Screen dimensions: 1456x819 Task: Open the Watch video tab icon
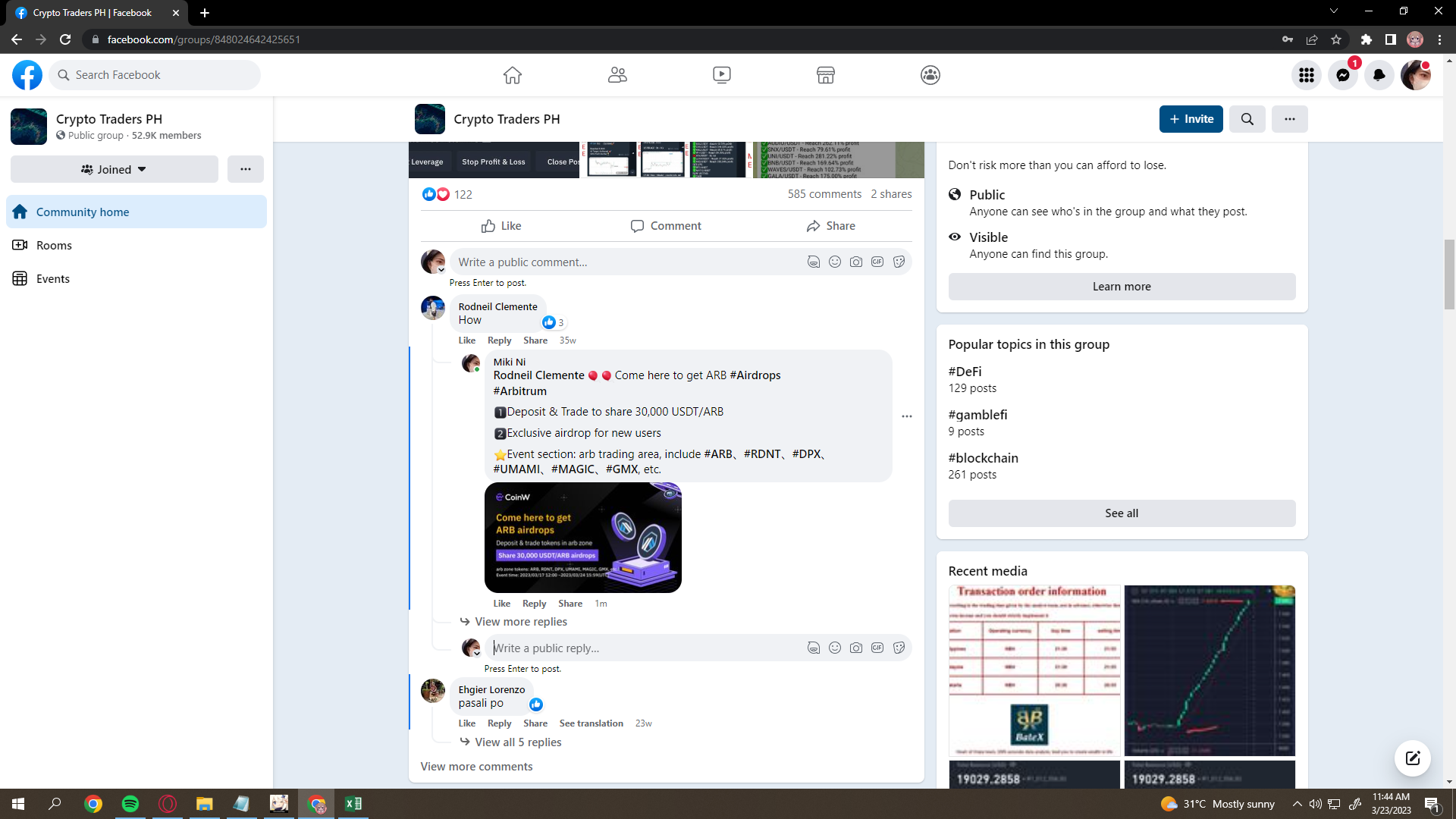tap(721, 75)
